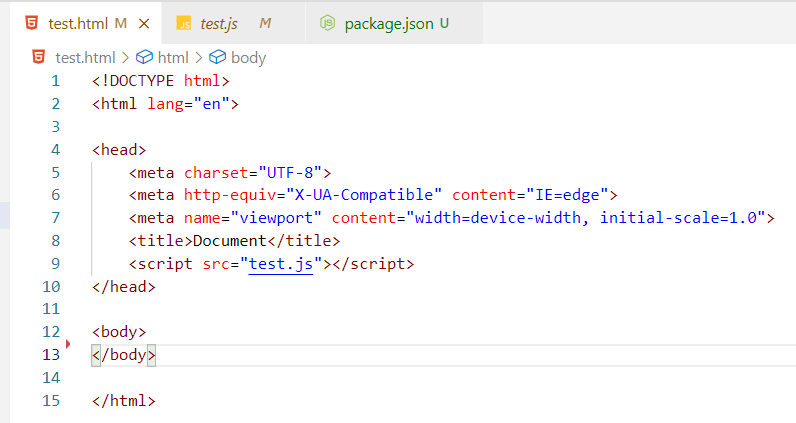
Task: Expand the body breadcrumb segment
Action: click(x=248, y=57)
